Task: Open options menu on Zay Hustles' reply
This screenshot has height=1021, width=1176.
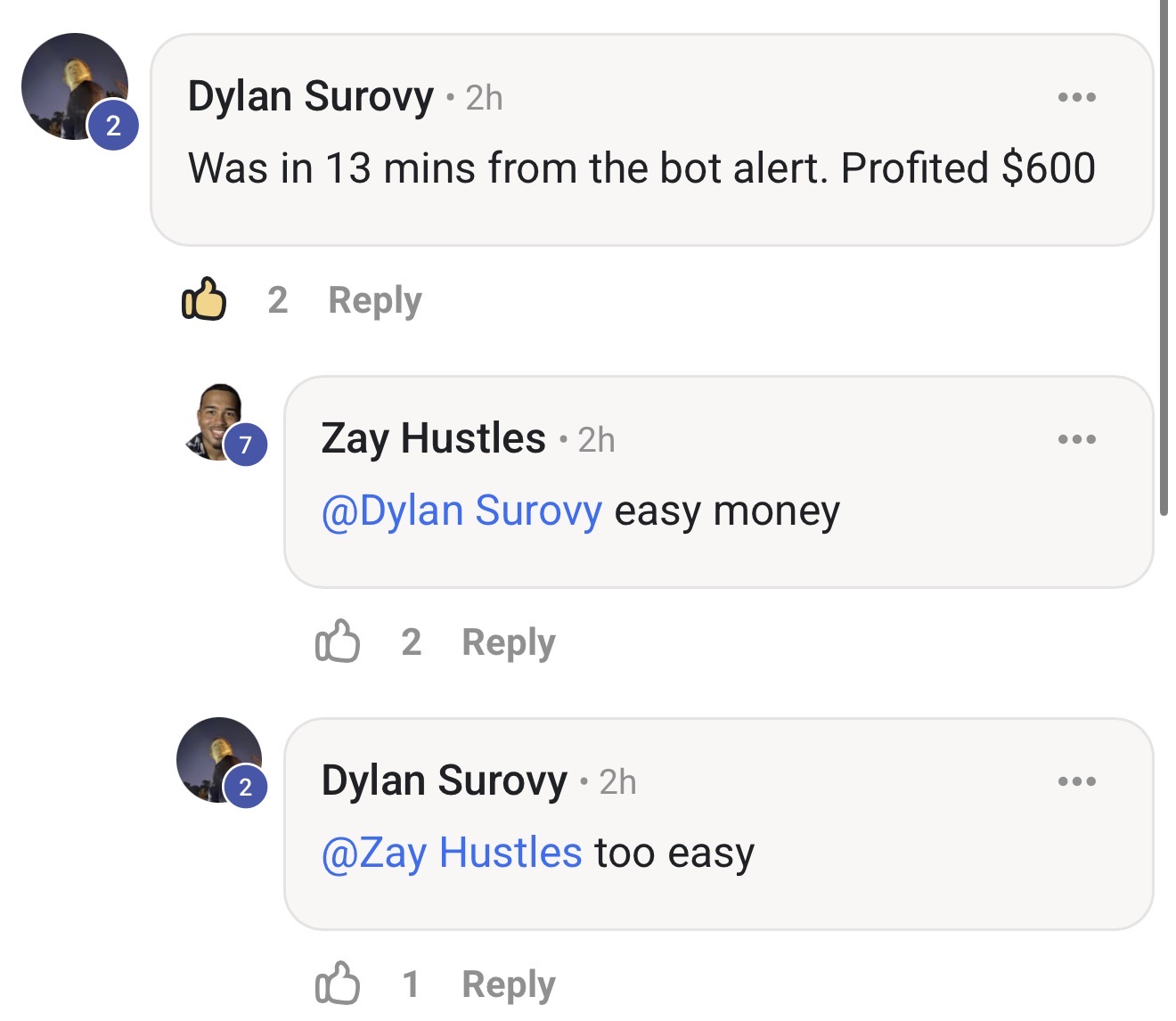Action: pyautogui.click(x=1076, y=437)
